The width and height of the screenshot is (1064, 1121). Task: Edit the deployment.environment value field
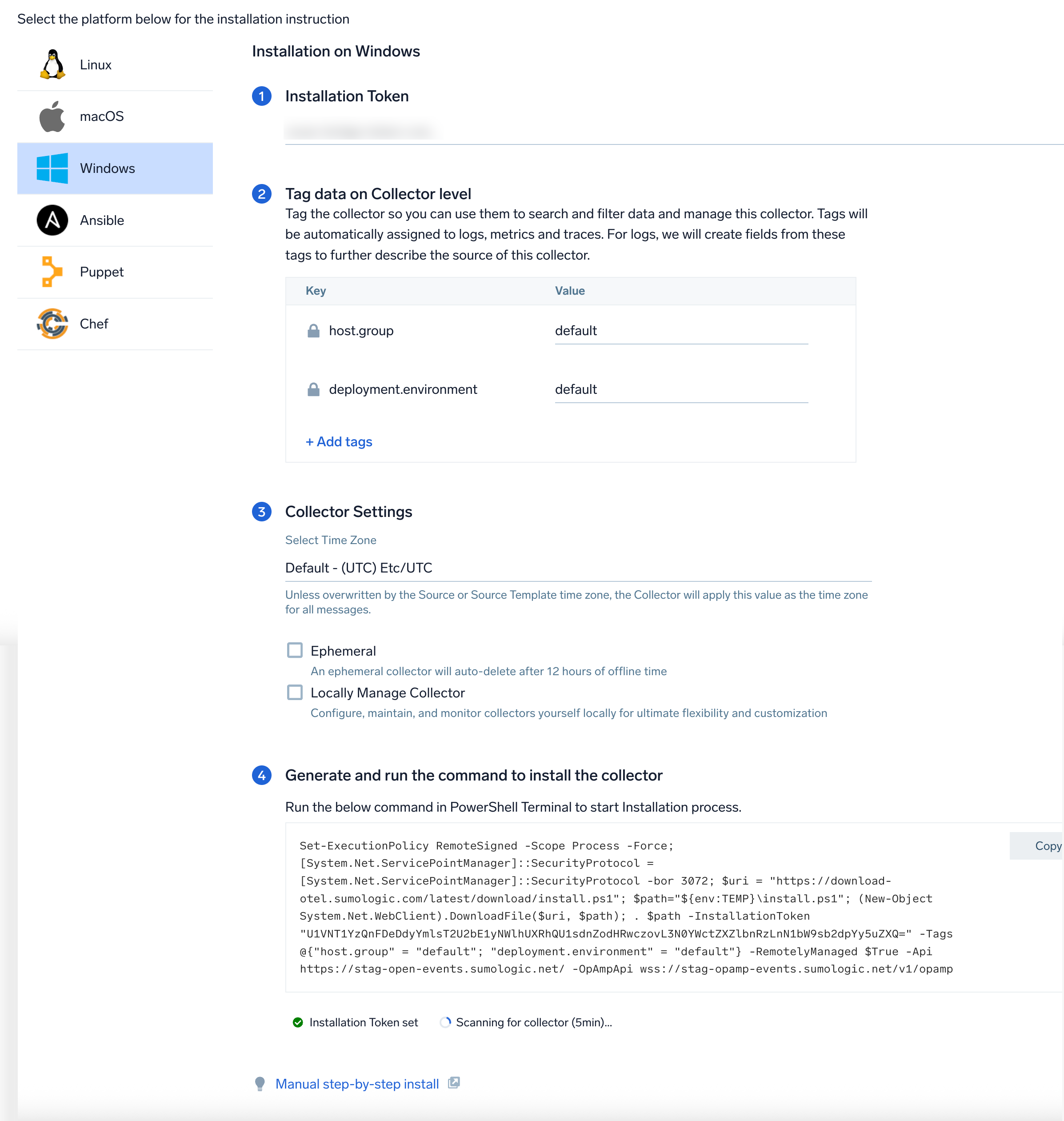(680, 389)
